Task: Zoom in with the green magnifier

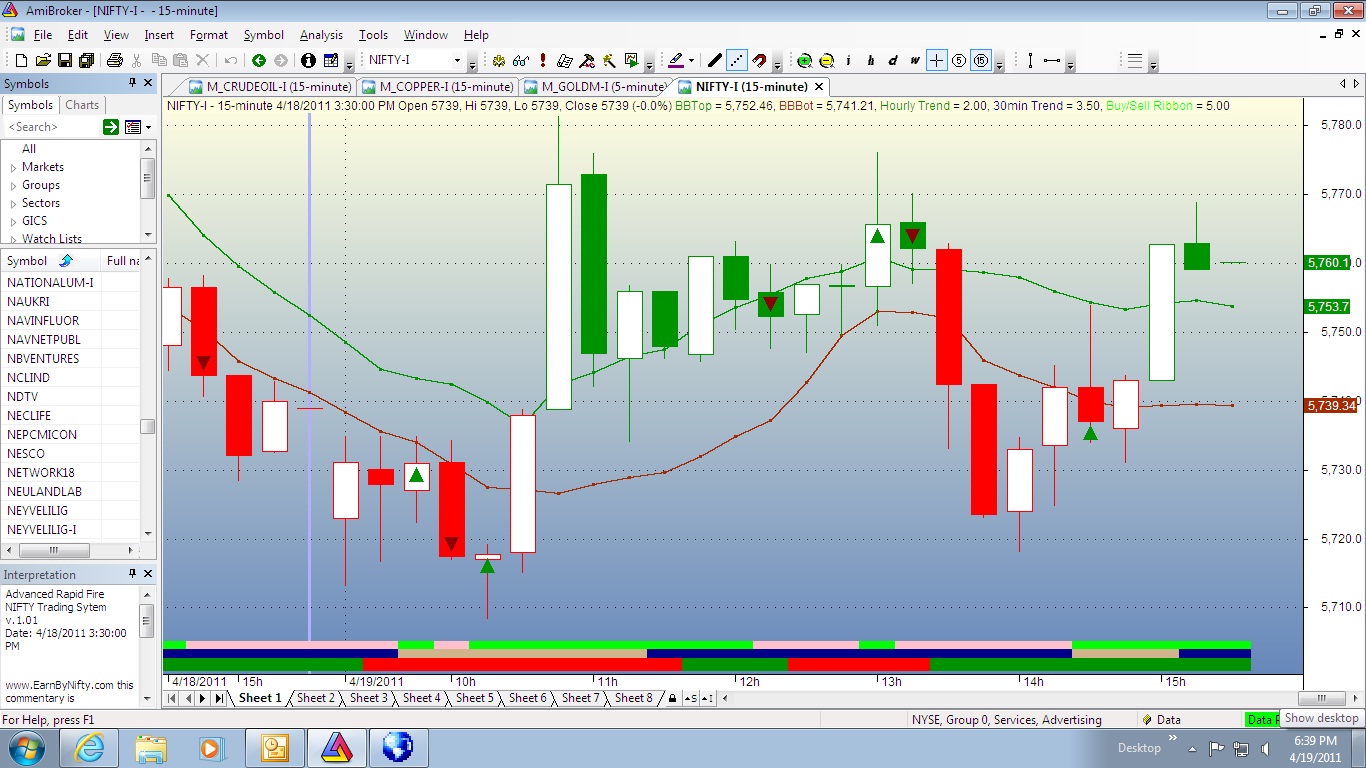Action: [x=804, y=60]
